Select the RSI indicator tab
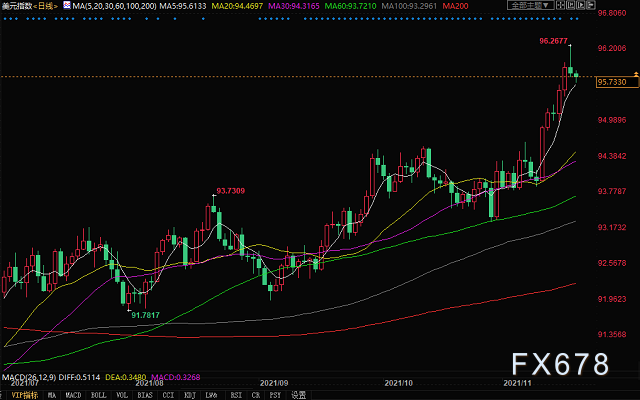640x400 pixels. (236, 395)
